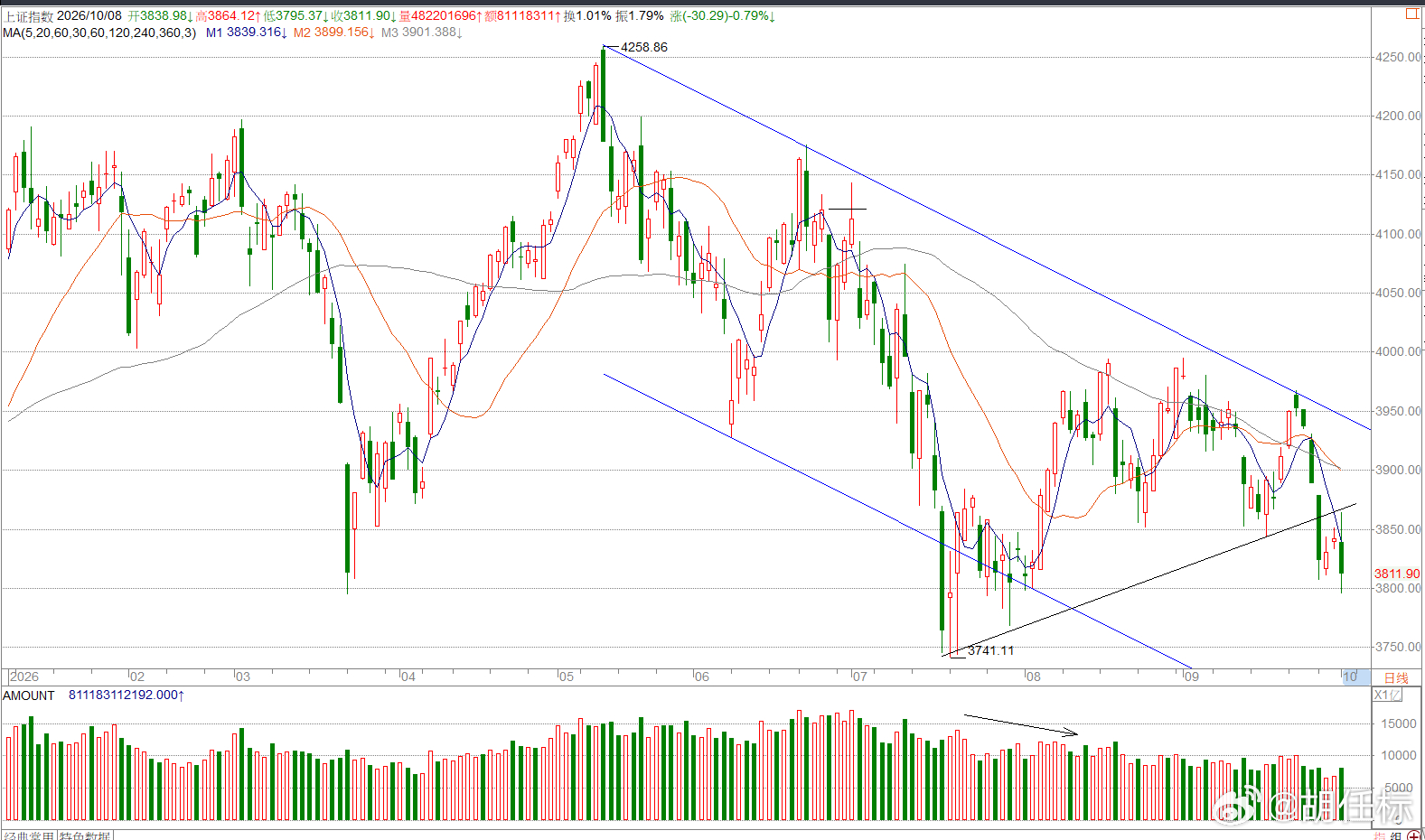This screenshot has width=1425, height=840.
Task: Select the 09 month marker
Action: [x=1191, y=677]
